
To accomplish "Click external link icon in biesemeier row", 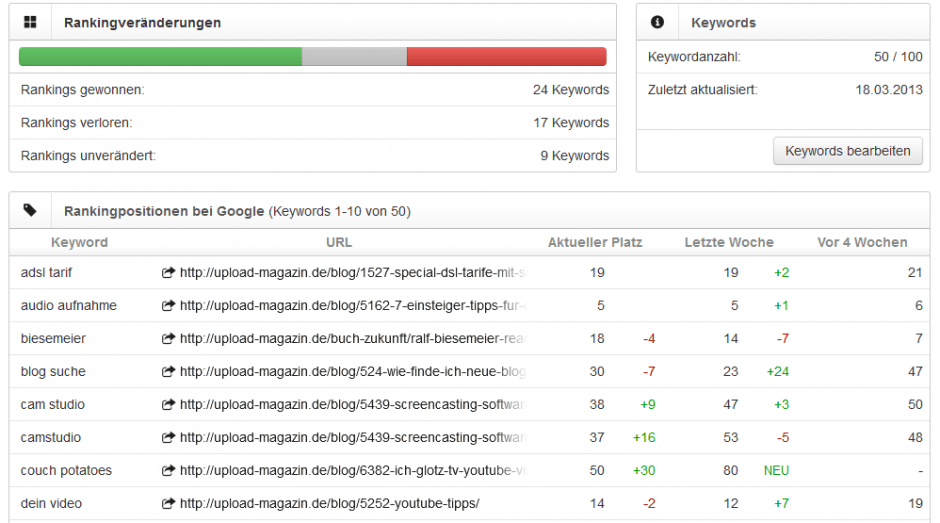I will click(168, 339).
